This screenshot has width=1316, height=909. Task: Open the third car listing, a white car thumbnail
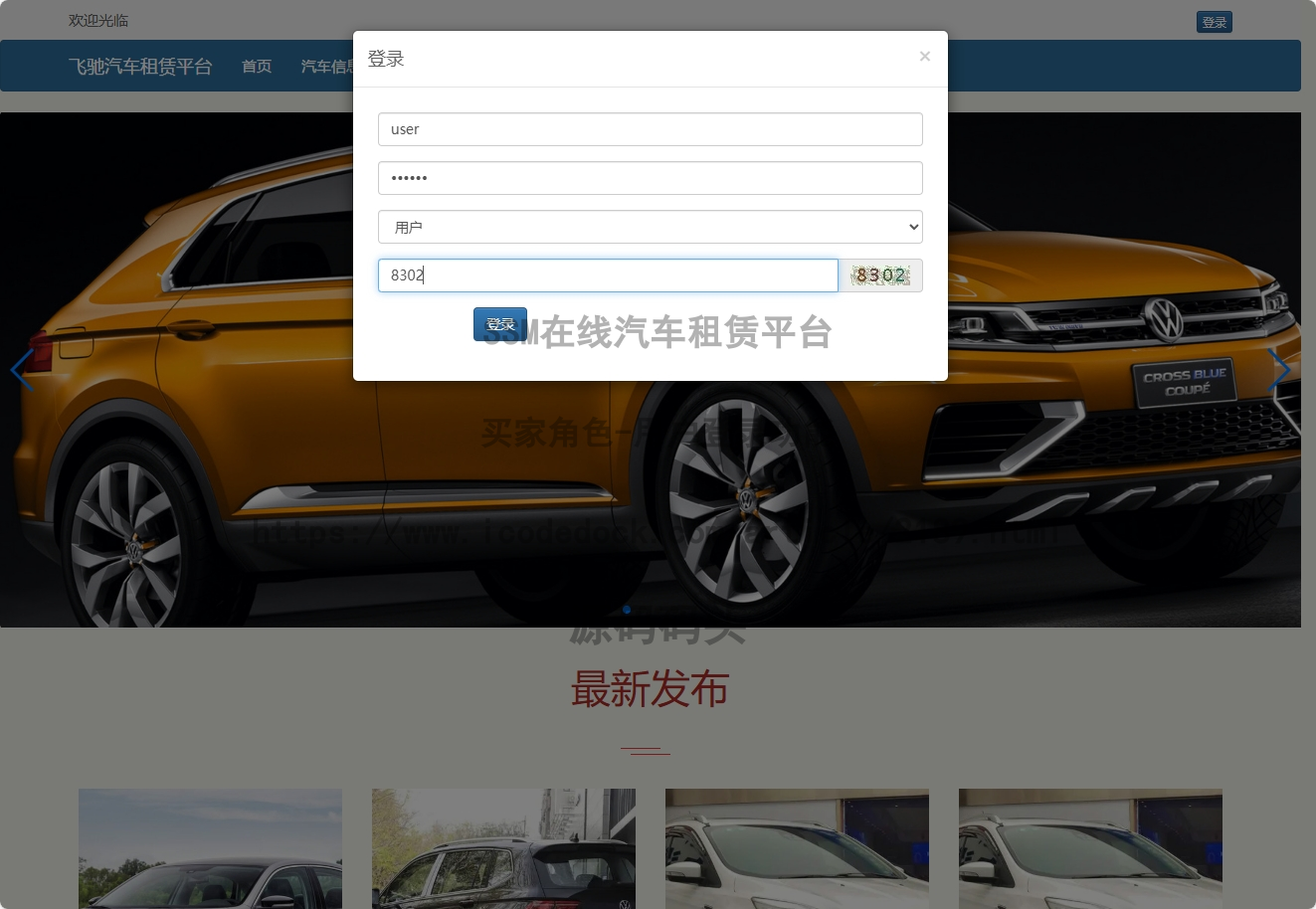pyautogui.click(x=797, y=848)
